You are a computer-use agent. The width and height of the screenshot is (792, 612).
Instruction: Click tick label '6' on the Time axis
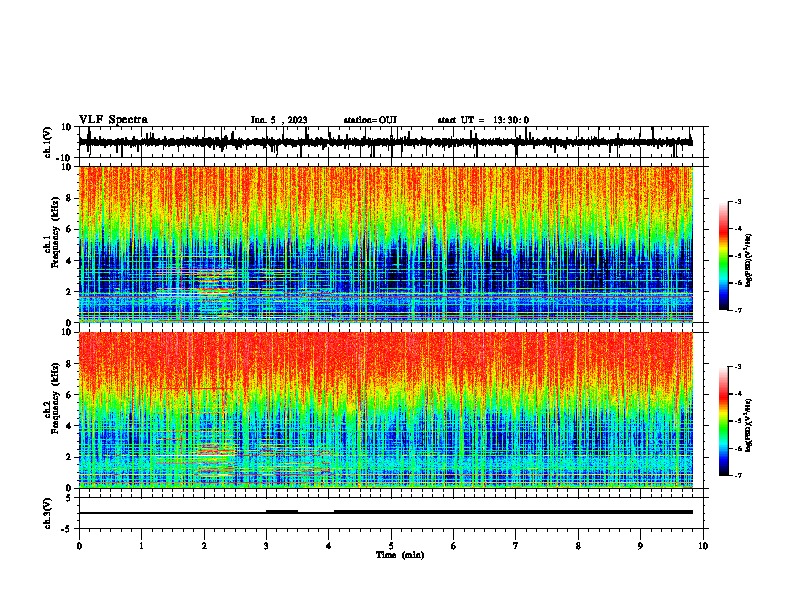(454, 546)
